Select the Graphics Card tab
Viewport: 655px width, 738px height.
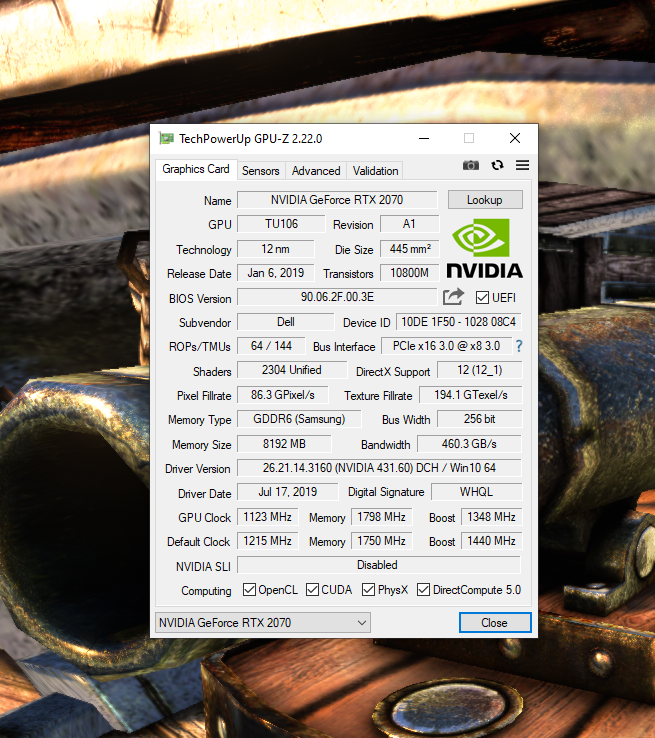[x=196, y=170]
